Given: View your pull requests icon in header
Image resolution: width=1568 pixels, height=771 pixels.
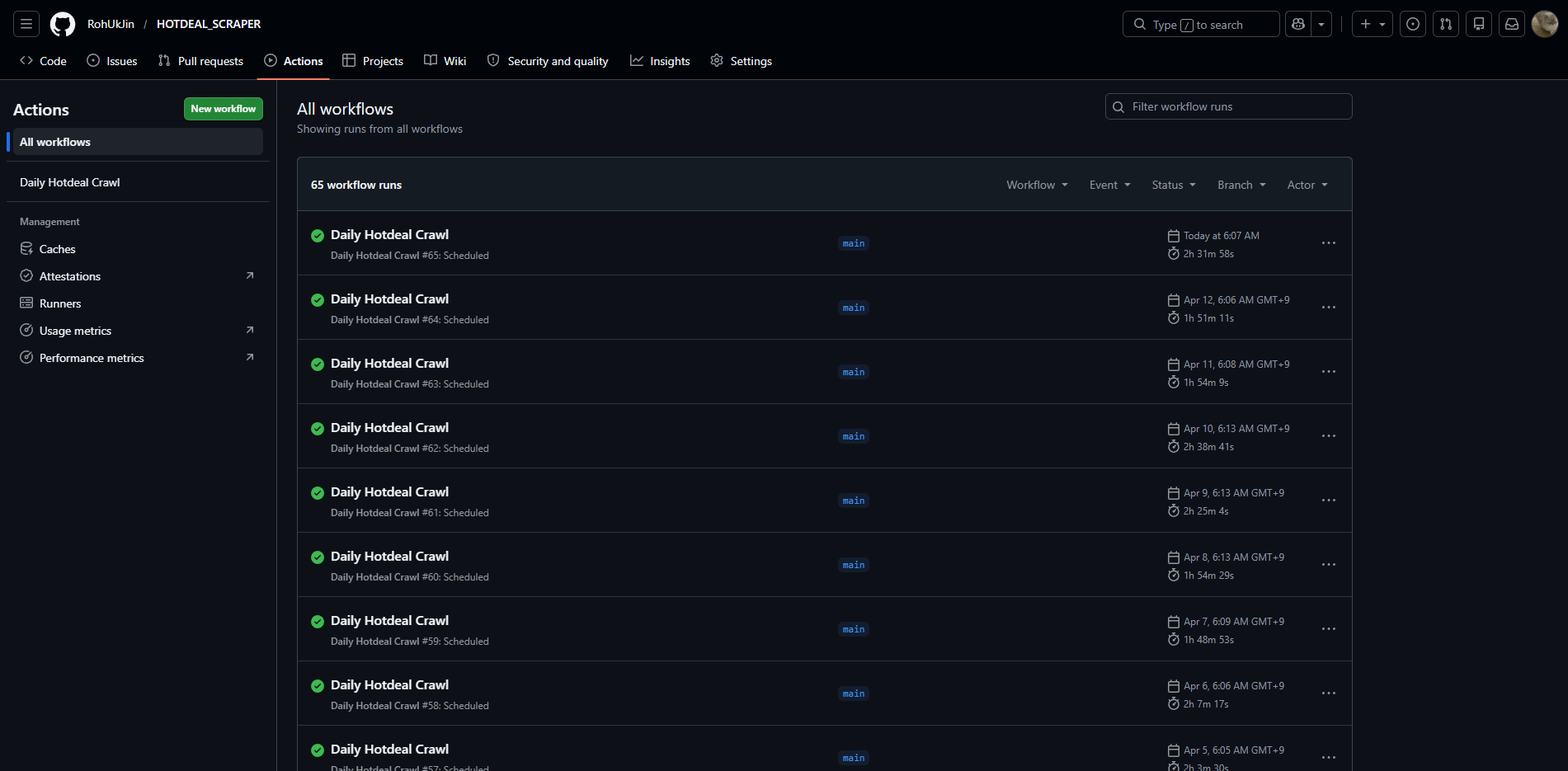Looking at the screenshot, I should [1446, 24].
